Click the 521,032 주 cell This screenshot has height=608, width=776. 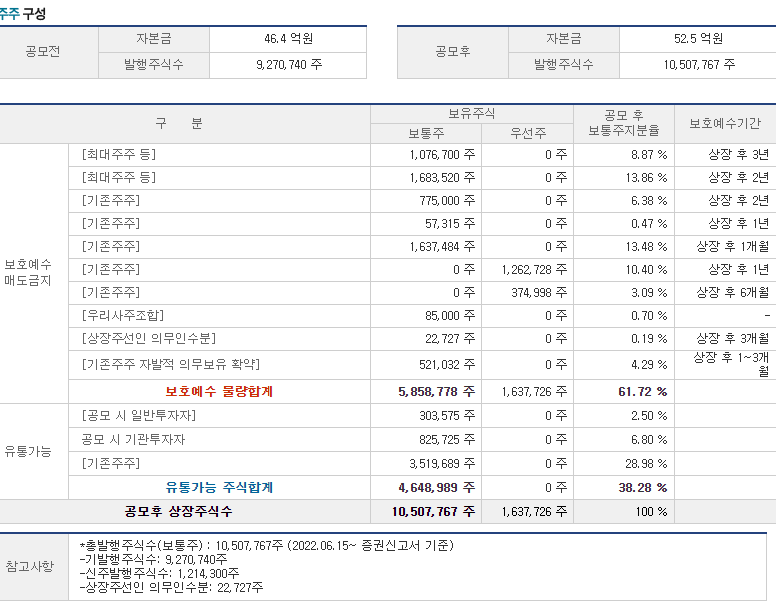(x=426, y=365)
